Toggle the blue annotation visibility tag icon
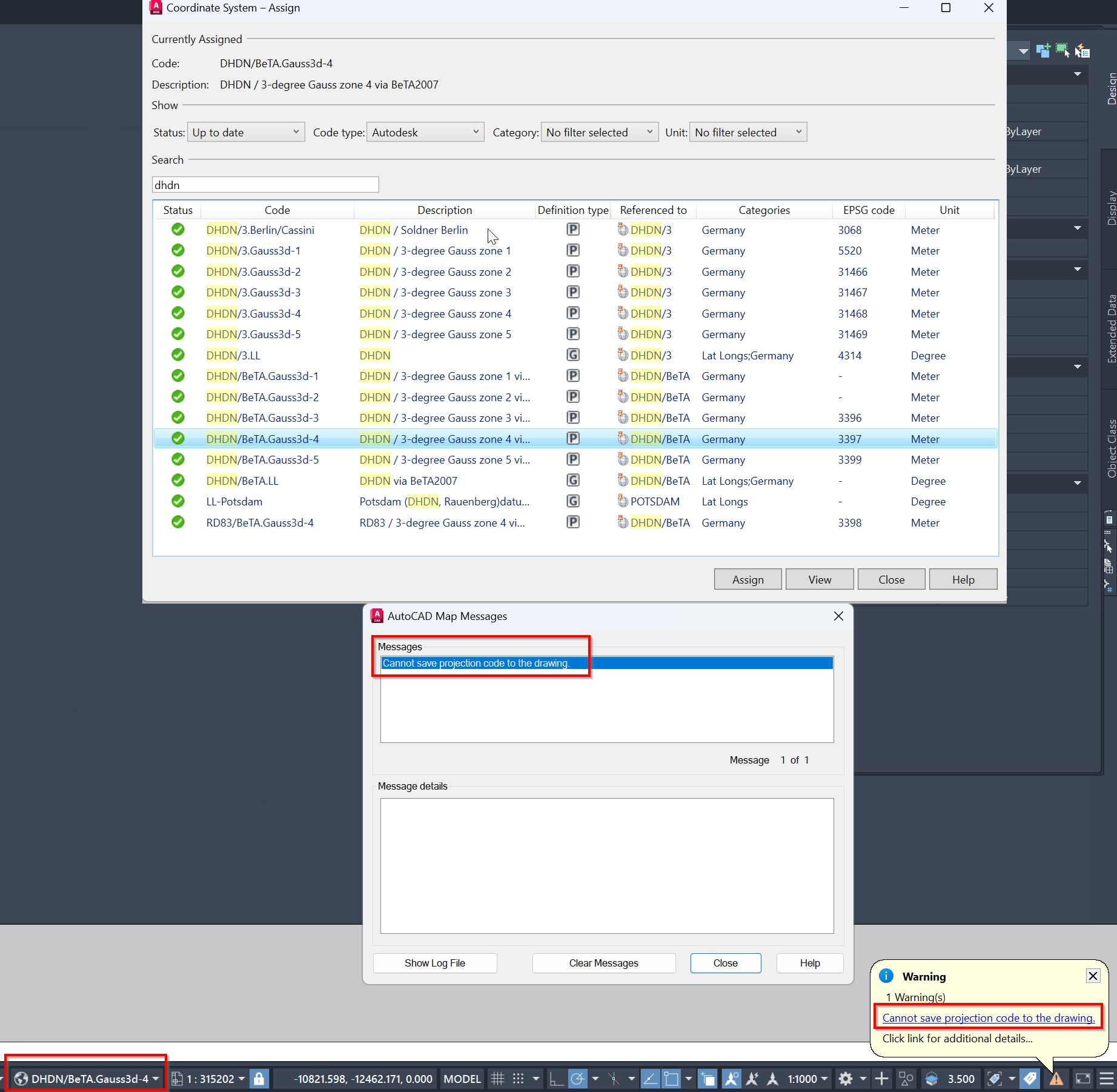Screen dimensions: 1117x1092 click(x=1030, y=1079)
